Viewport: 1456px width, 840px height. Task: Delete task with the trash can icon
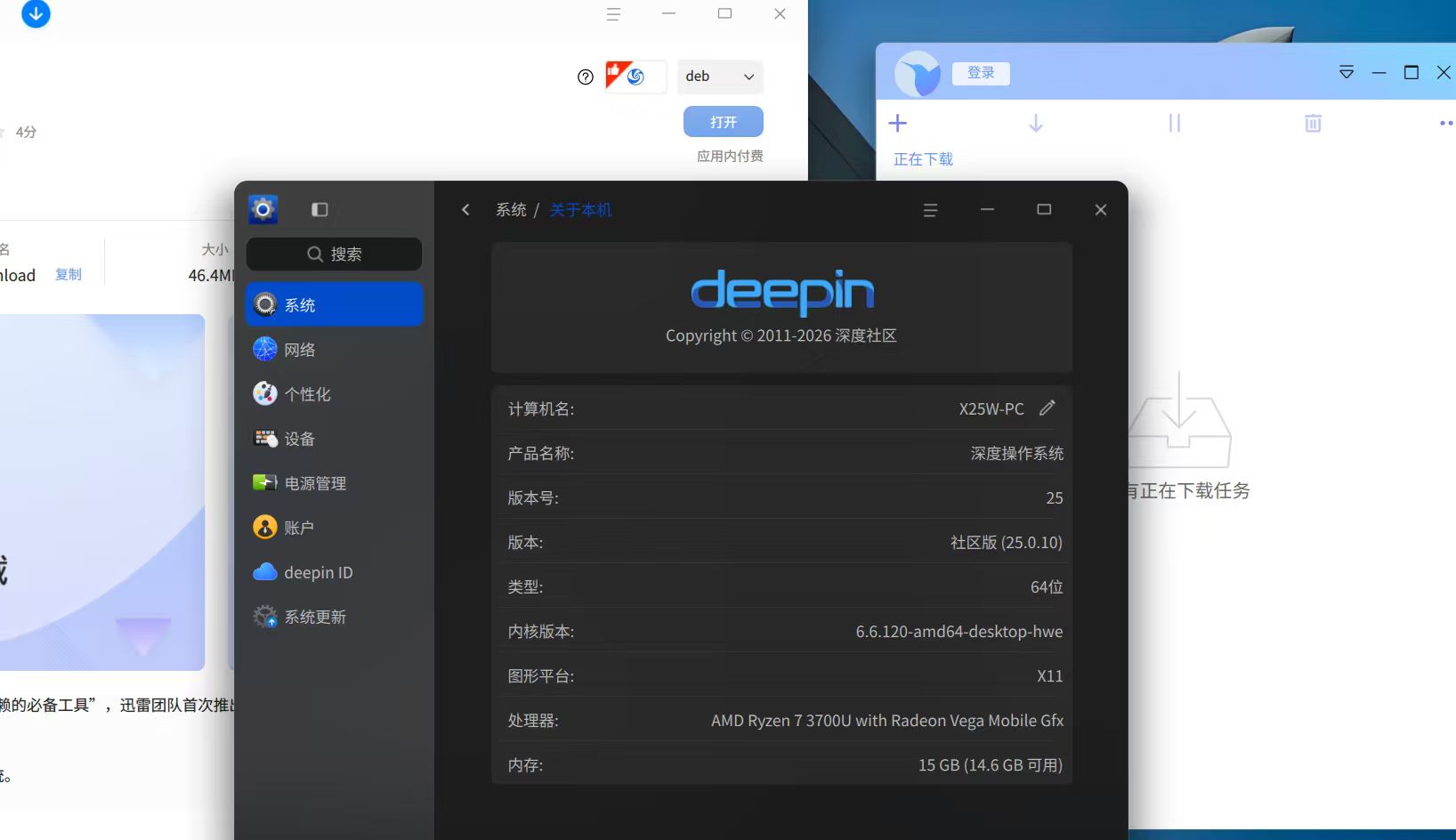1313,123
